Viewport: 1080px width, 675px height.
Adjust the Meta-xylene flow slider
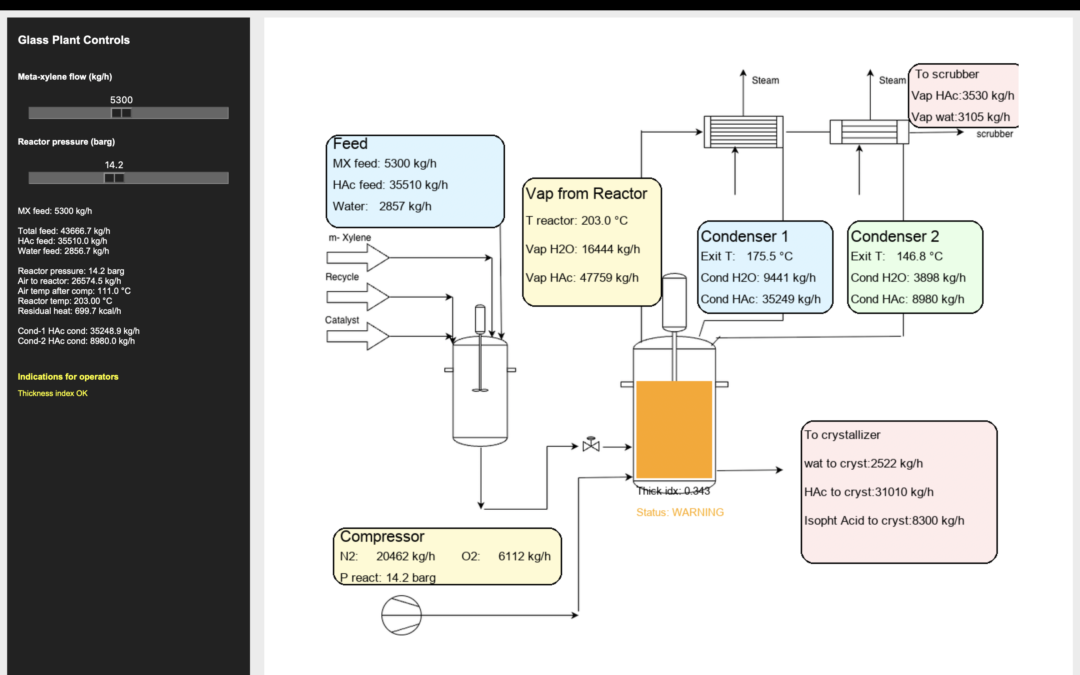point(128,113)
